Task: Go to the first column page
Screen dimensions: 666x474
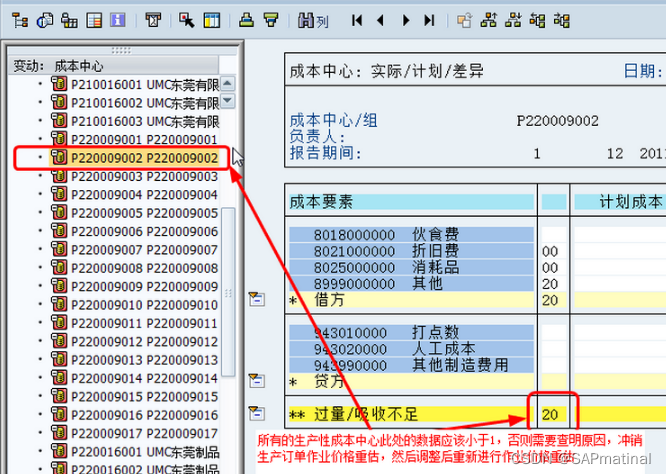Action: point(357,20)
